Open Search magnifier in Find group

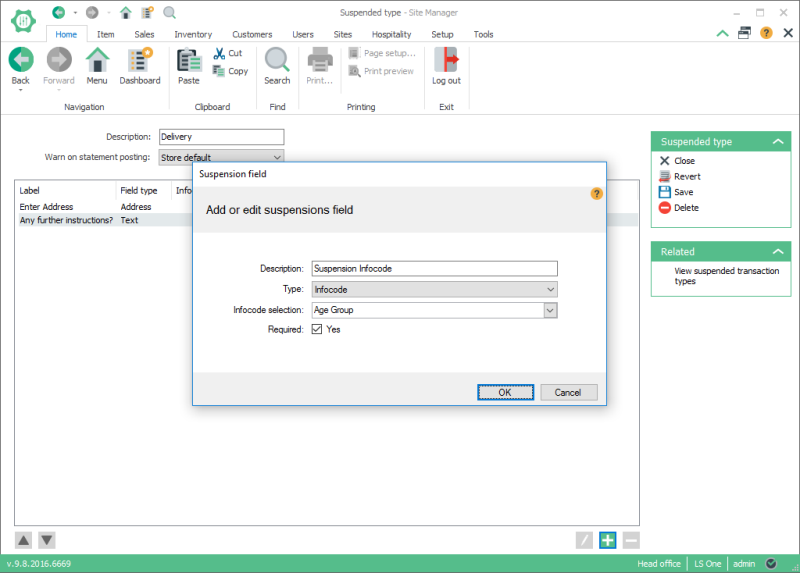[x=277, y=60]
